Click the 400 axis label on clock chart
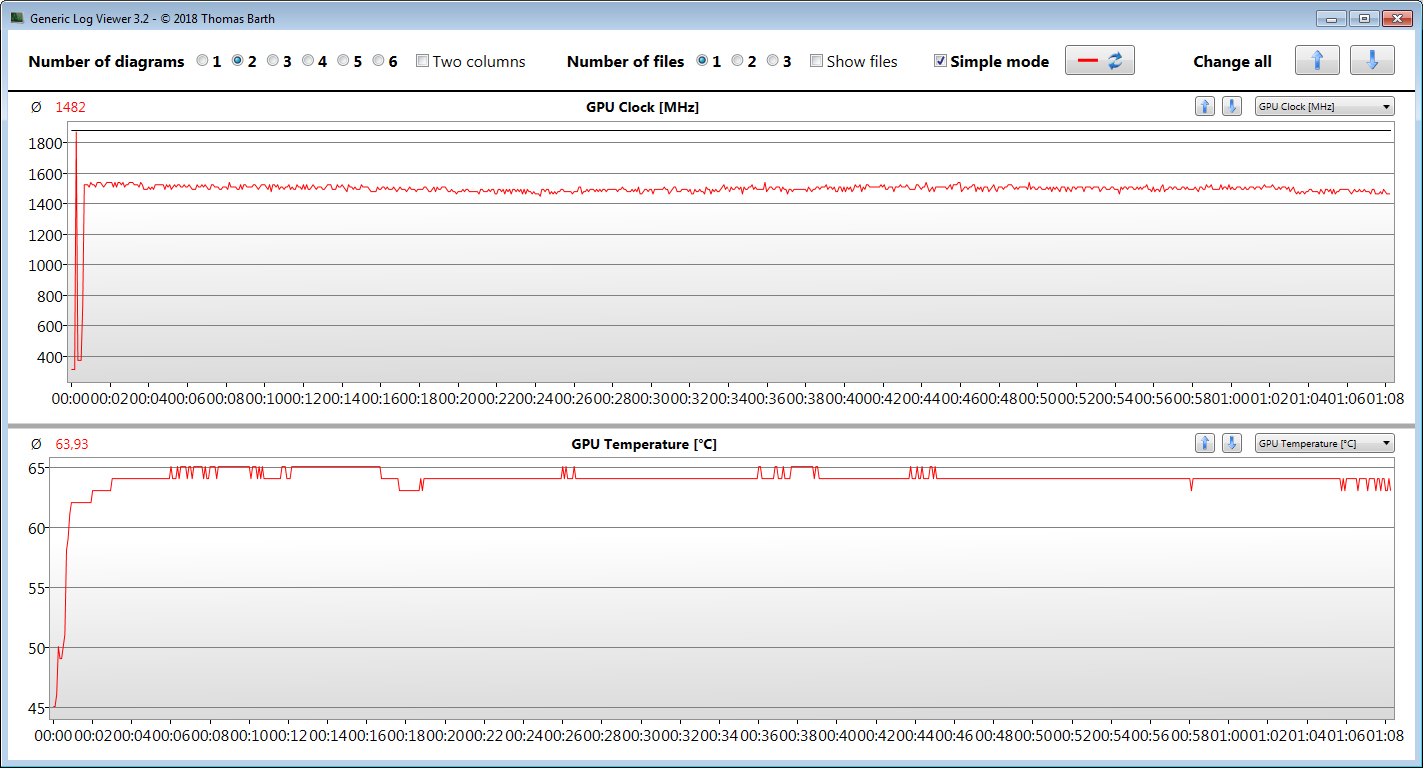This screenshot has width=1423, height=768. point(51,357)
